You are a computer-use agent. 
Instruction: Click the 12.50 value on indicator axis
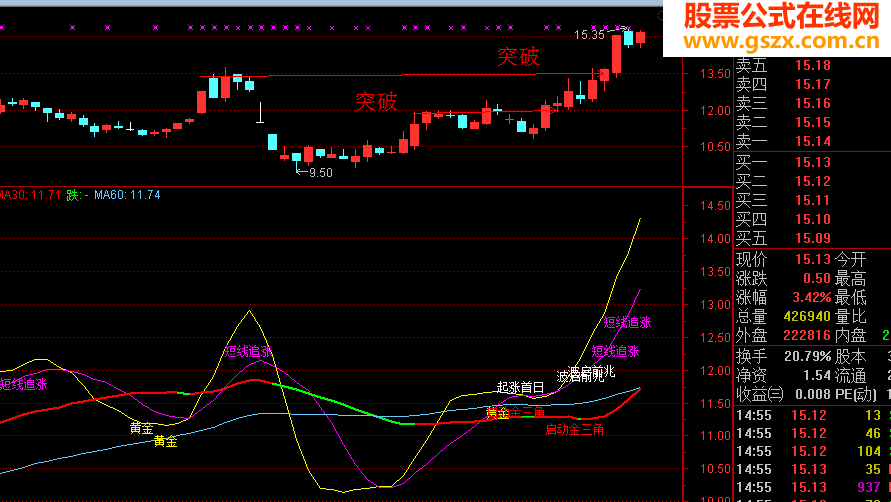pyautogui.click(x=716, y=338)
